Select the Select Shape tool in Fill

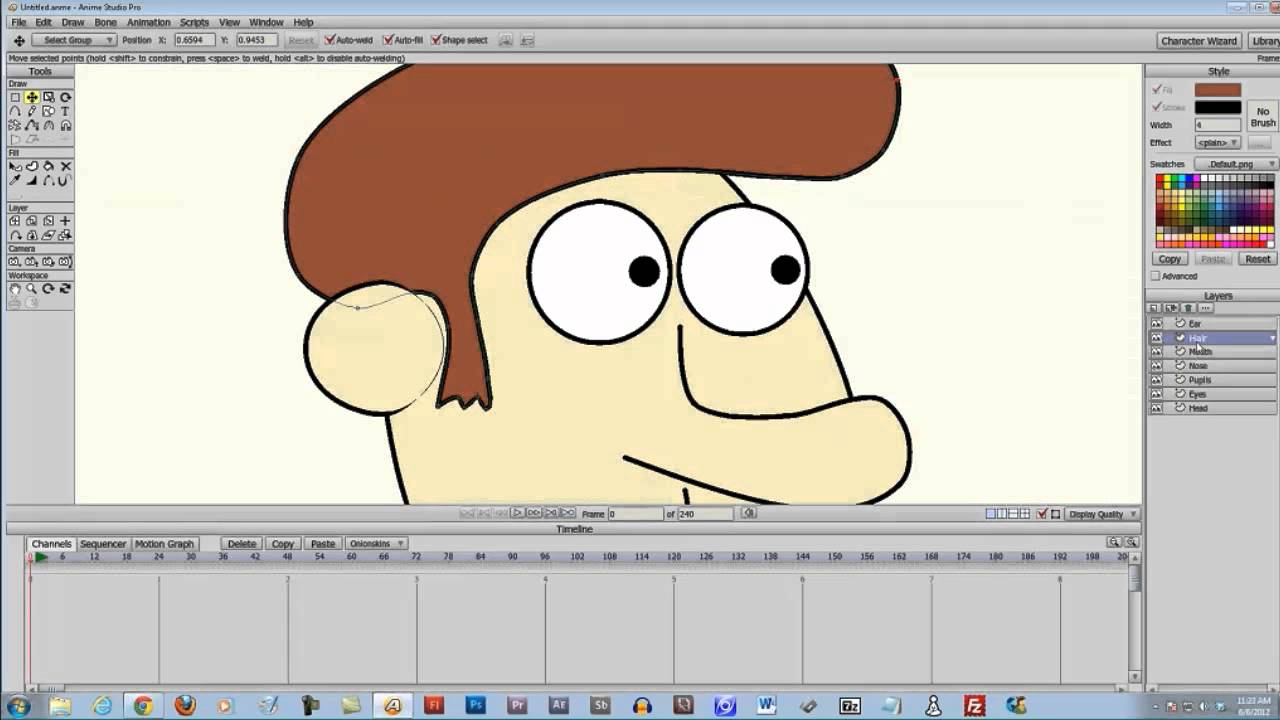tap(15, 166)
